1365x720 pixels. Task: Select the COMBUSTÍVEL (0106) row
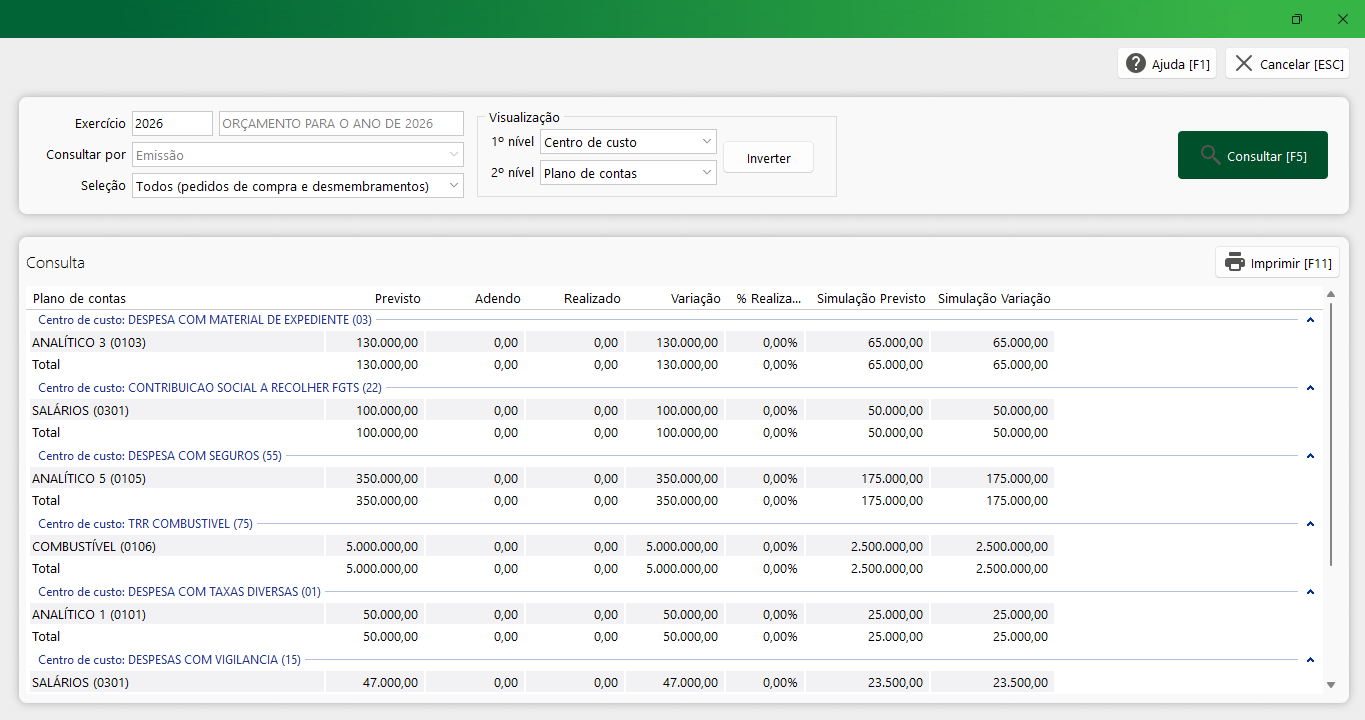[94, 547]
